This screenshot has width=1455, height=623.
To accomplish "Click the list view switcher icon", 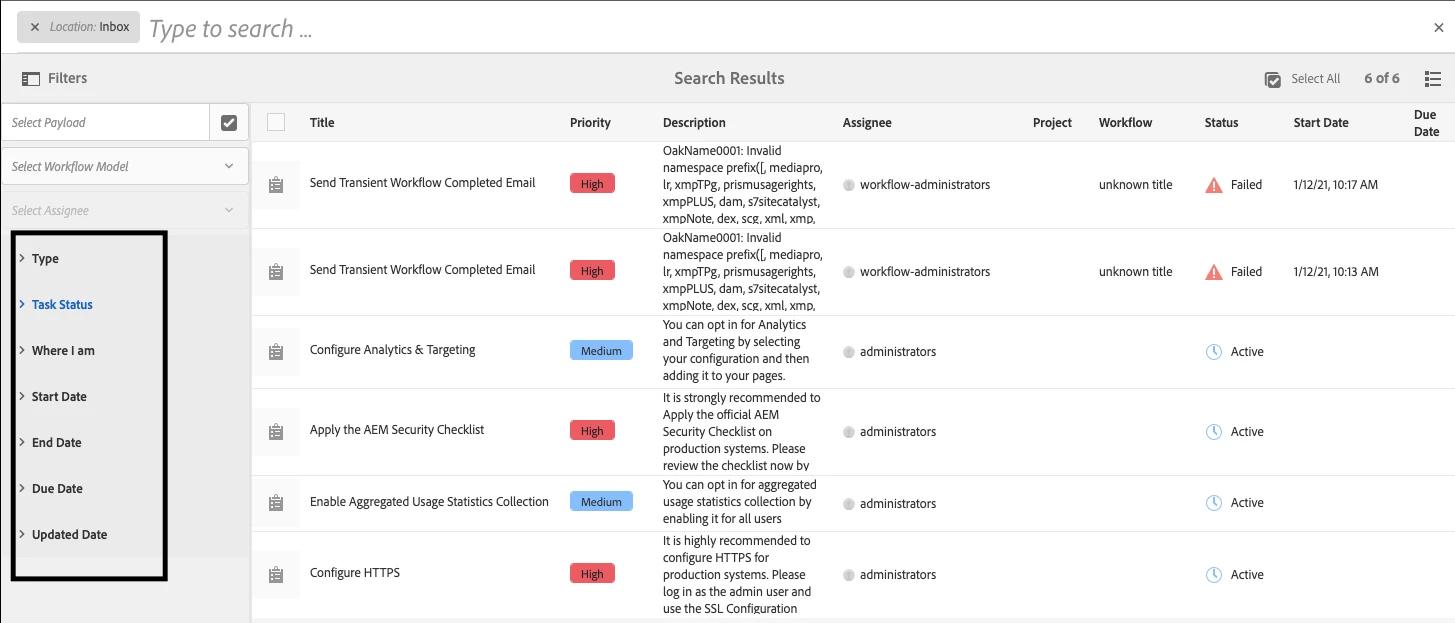I will 1432,79.
